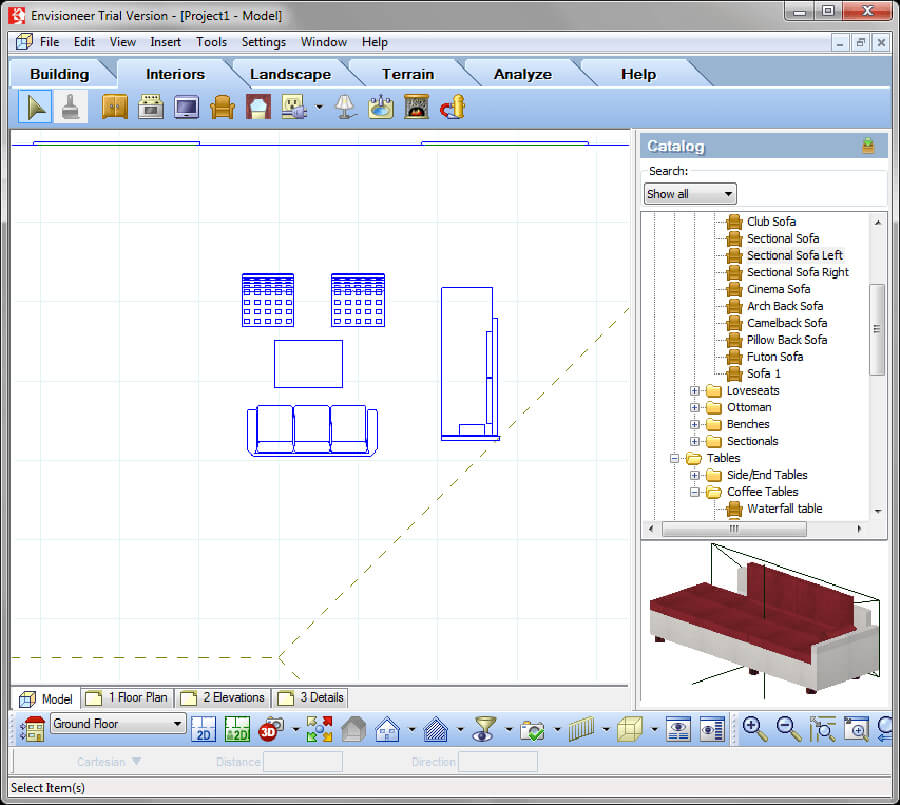Click the catalog horizontal scrollbar thumb

click(734, 529)
